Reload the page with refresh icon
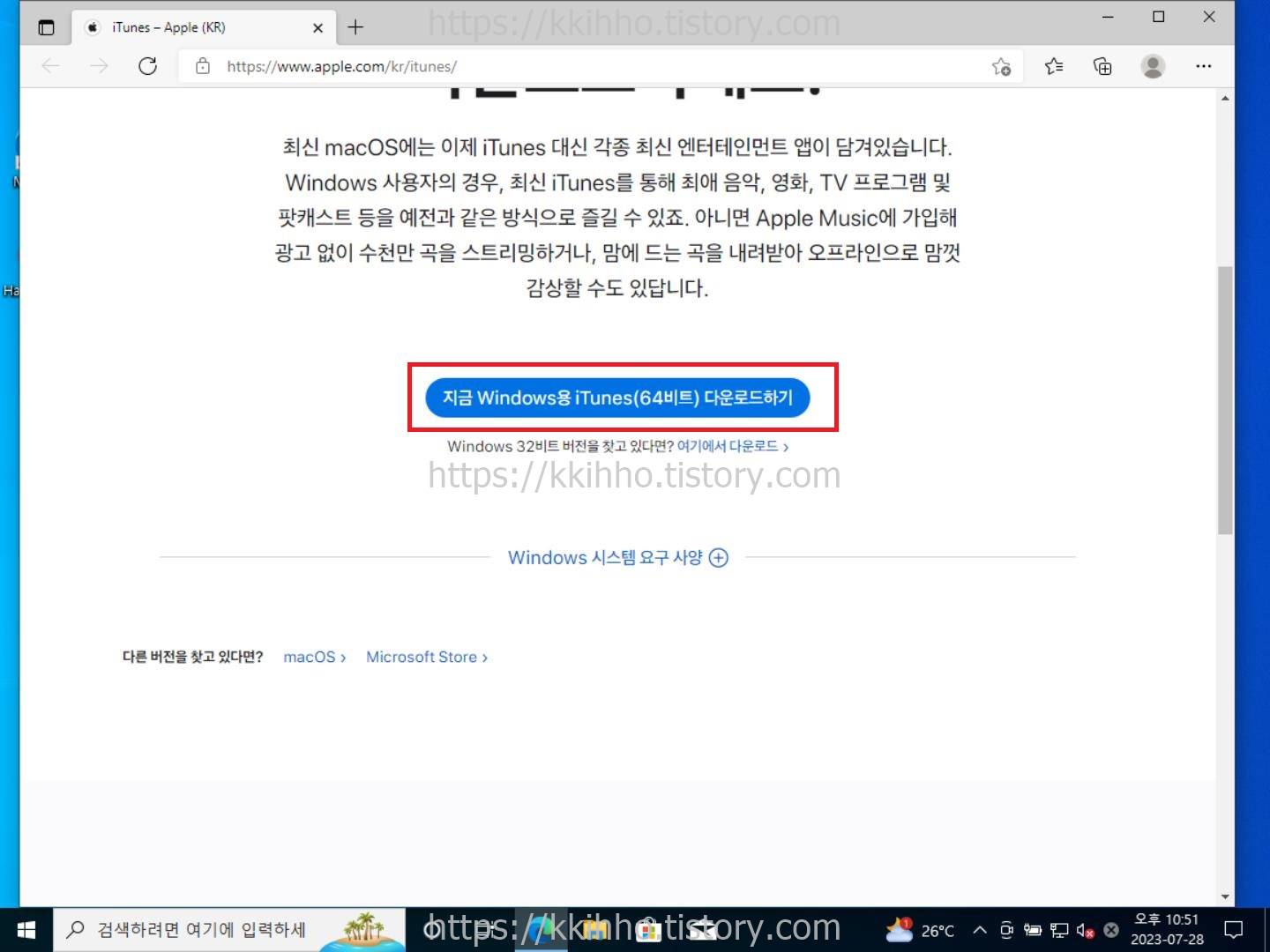The width and height of the screenshot is (1270, 952). [147, 66]
